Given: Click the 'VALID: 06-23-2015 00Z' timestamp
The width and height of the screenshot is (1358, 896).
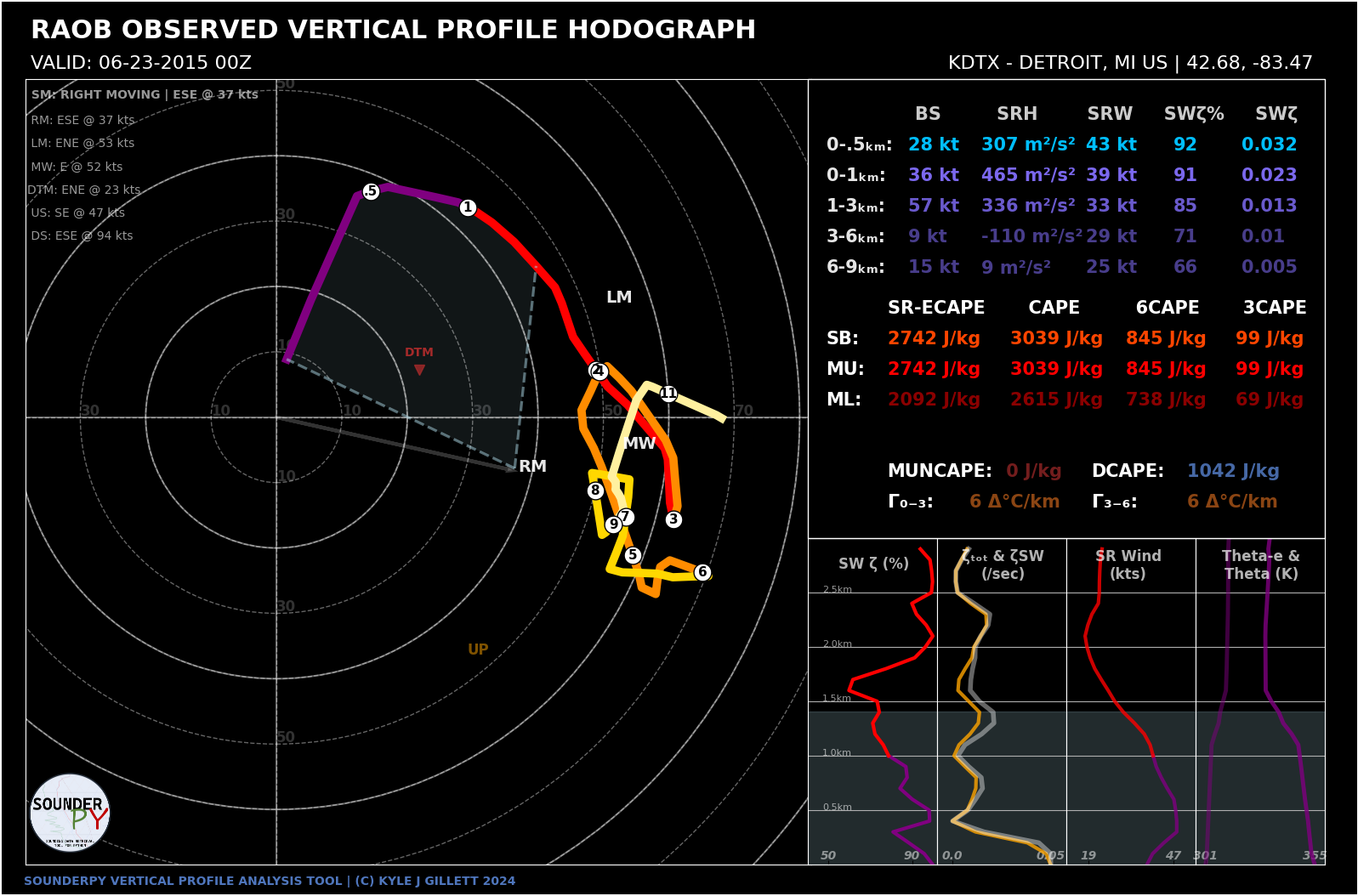Looking at the screenshot, I should tap(141, 63).
